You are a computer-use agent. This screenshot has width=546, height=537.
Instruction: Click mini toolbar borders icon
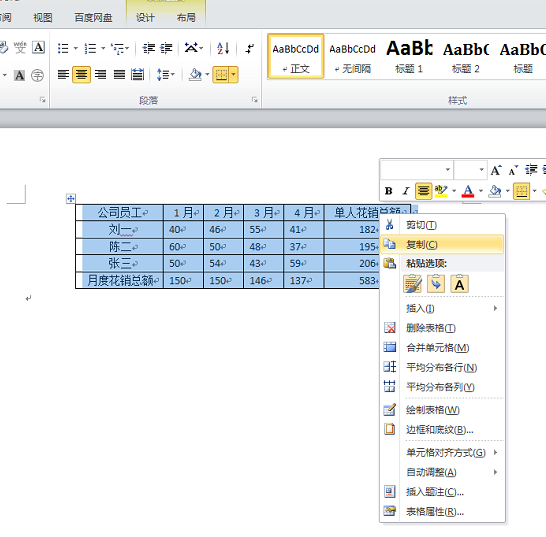coord(521,191)
